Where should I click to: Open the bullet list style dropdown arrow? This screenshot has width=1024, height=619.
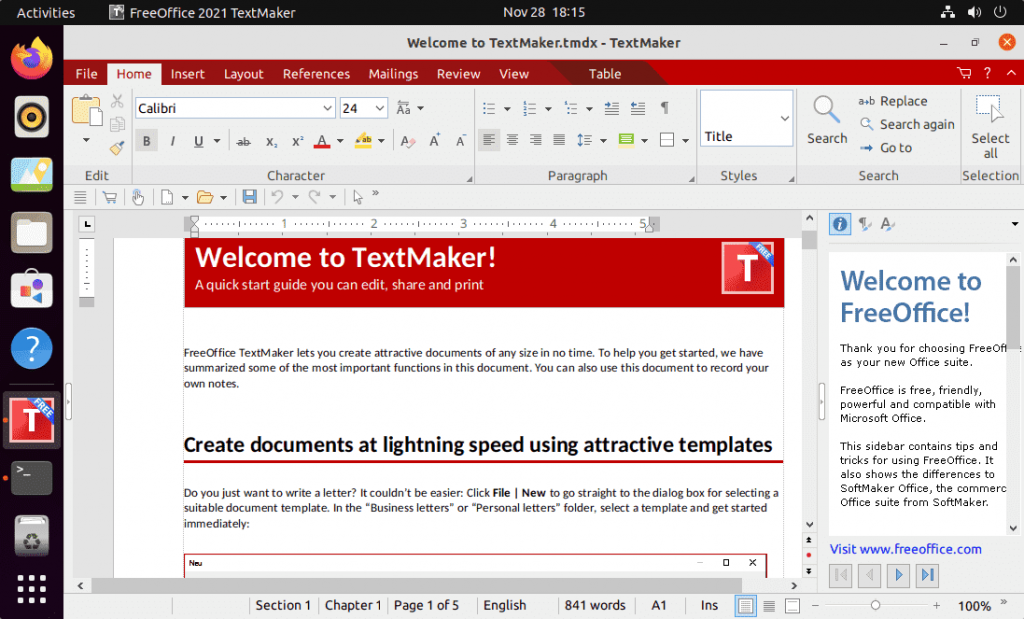(x=507, y=109)
